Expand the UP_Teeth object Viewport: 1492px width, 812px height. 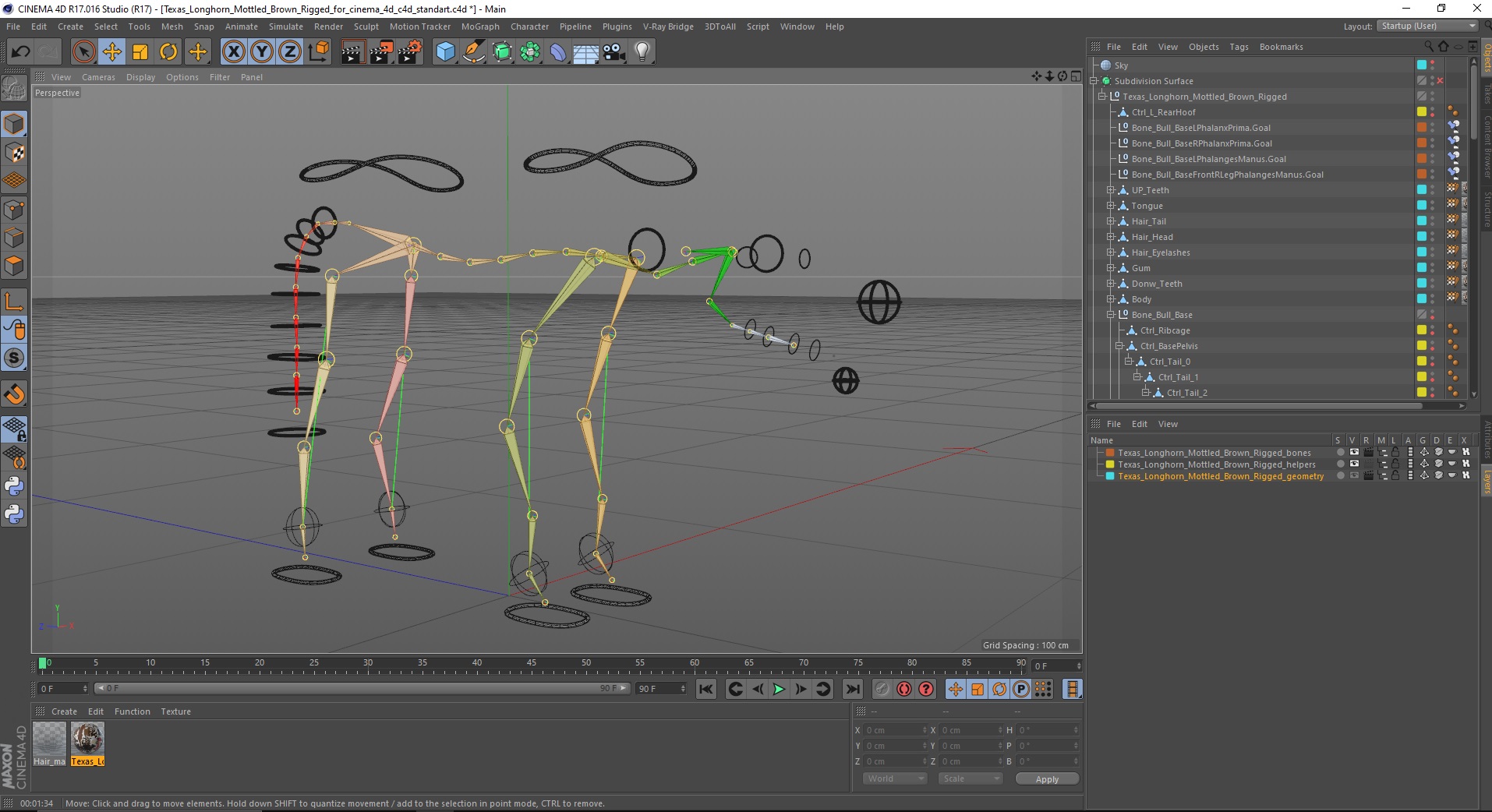(x=1111, y=190)
